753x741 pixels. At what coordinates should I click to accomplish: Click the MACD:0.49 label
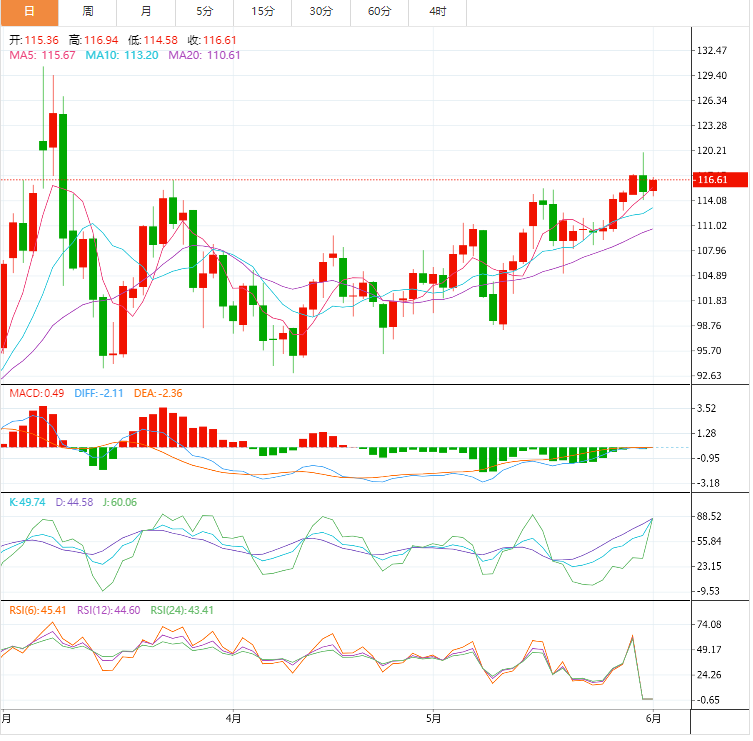36,393
